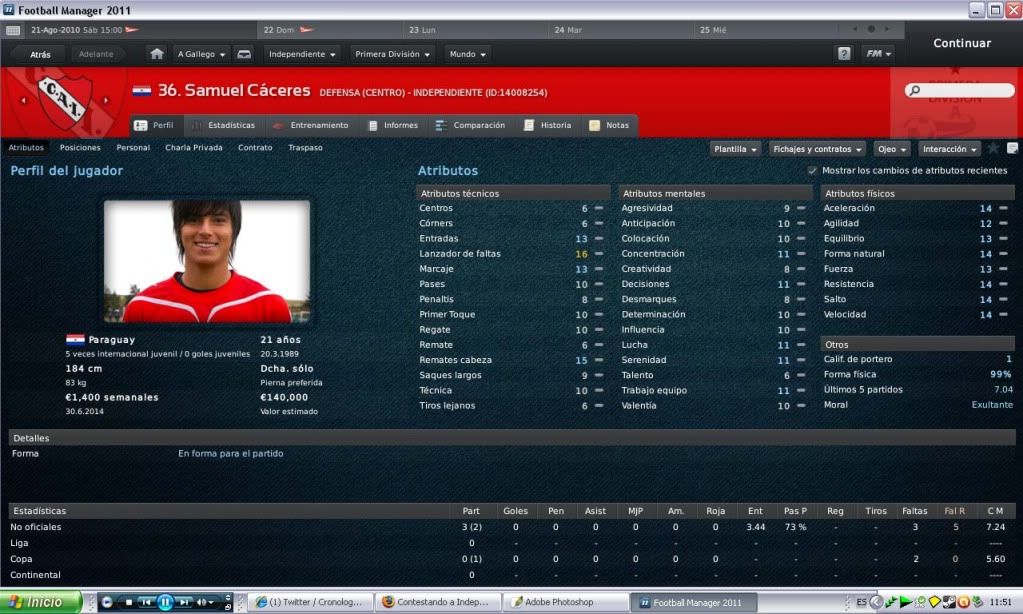Click the 22 Dom date entry
The height and width of the screenshot is (614, 1023).
pyautogui.click(x=279, y=30)
